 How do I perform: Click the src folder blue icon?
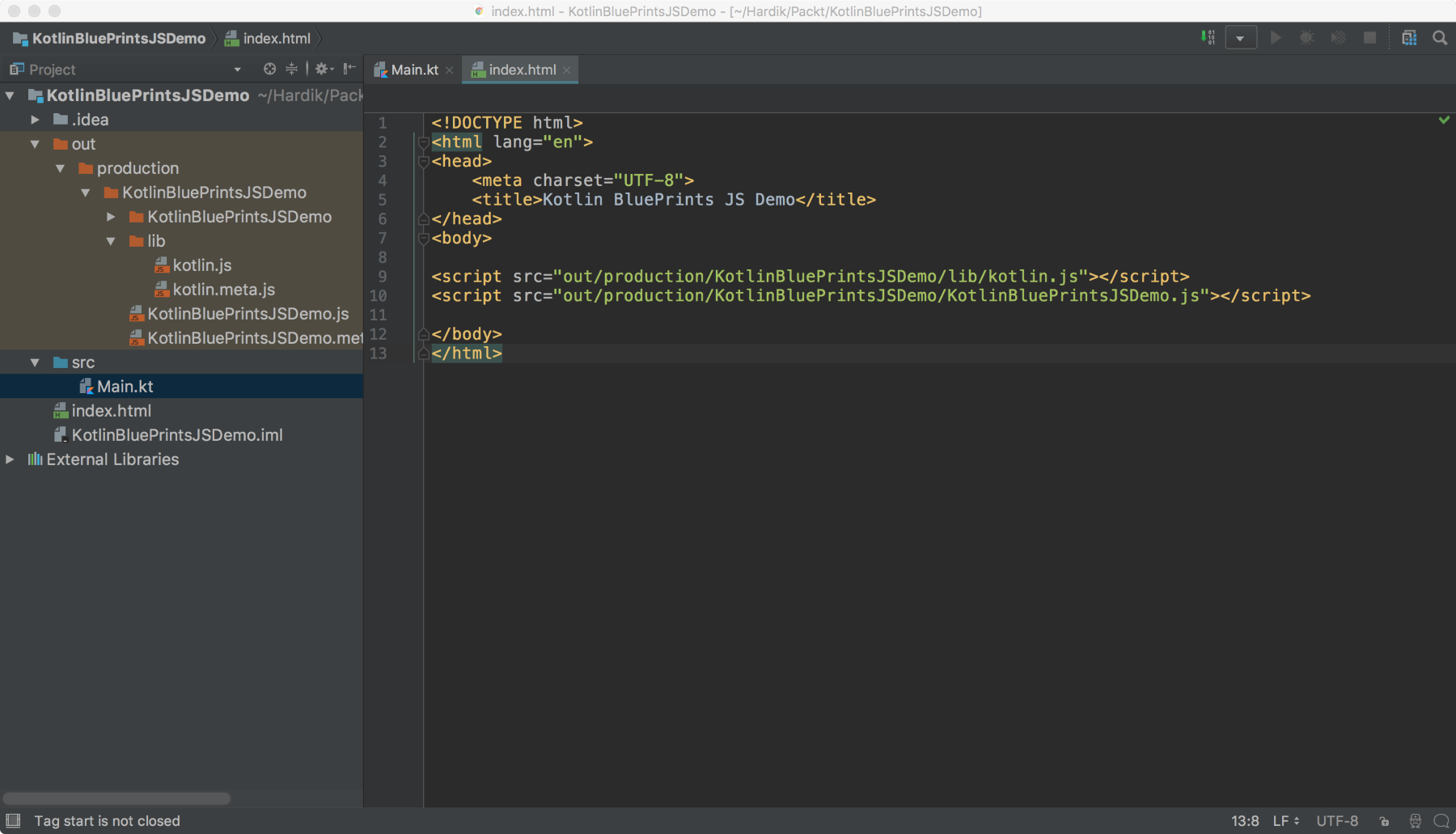[x=60, y=362]
